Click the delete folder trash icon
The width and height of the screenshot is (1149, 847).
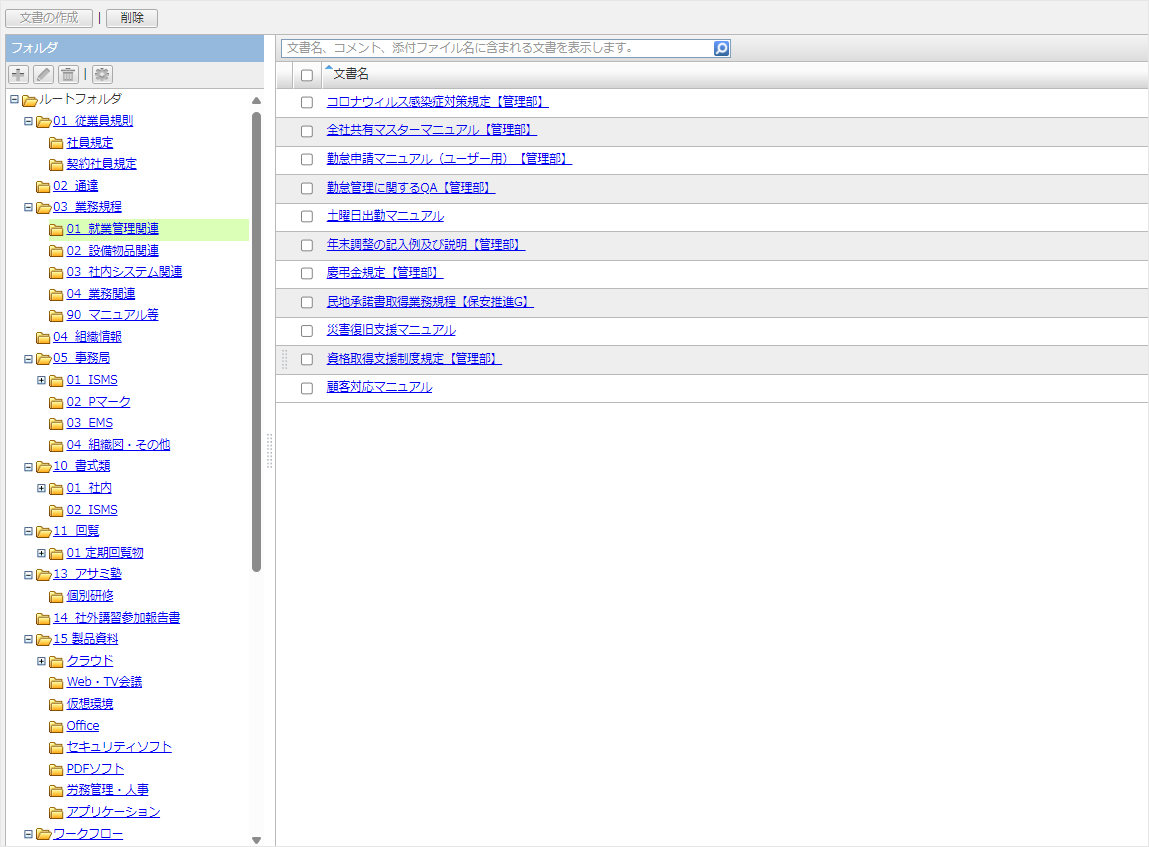pos(68,74)
